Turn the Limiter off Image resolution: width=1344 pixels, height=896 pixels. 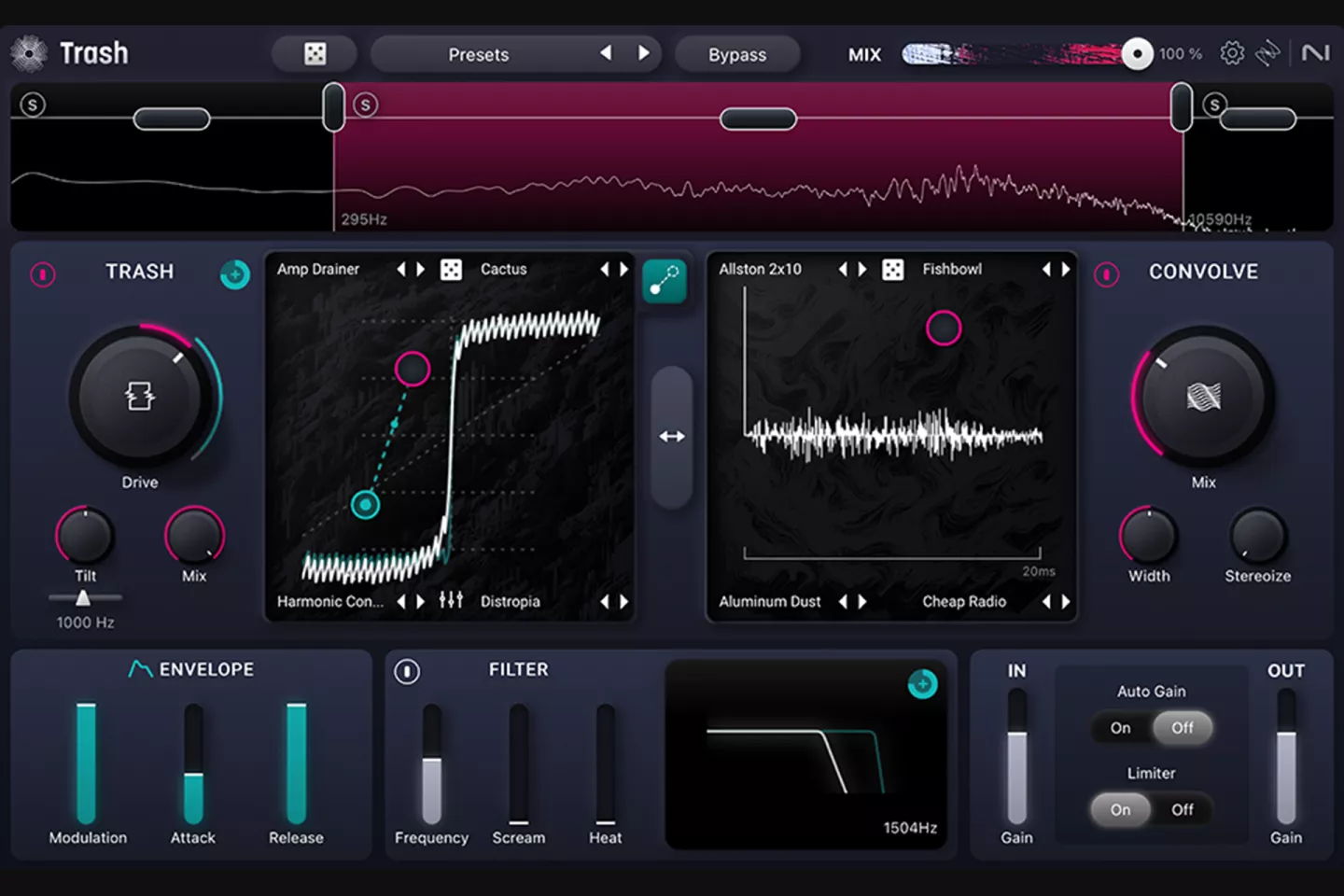1182,810
